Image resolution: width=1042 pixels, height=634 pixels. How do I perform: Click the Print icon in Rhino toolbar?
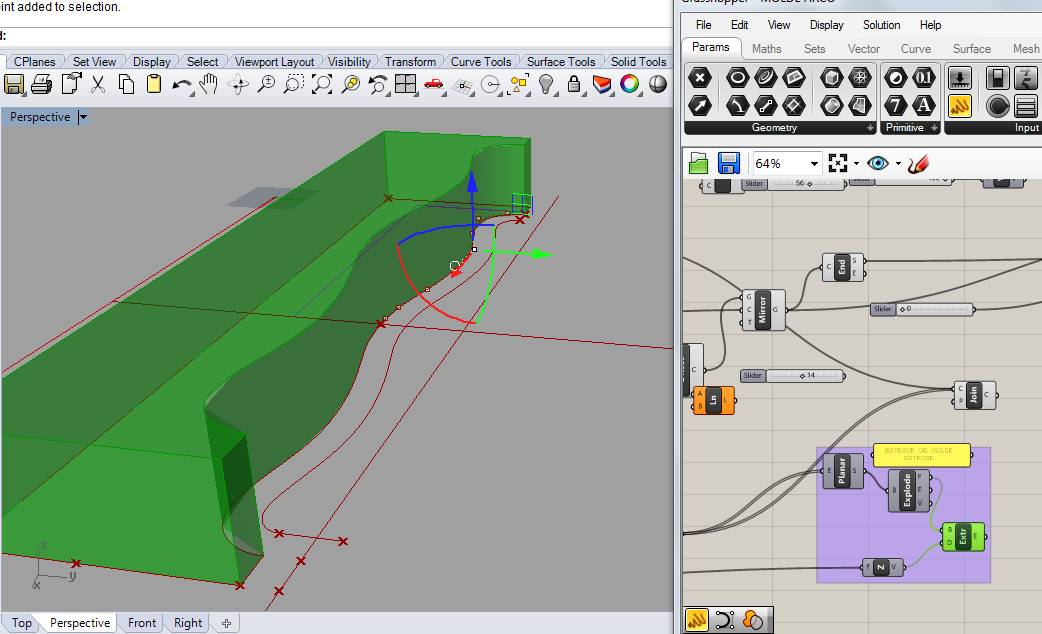tap(42, 84)
